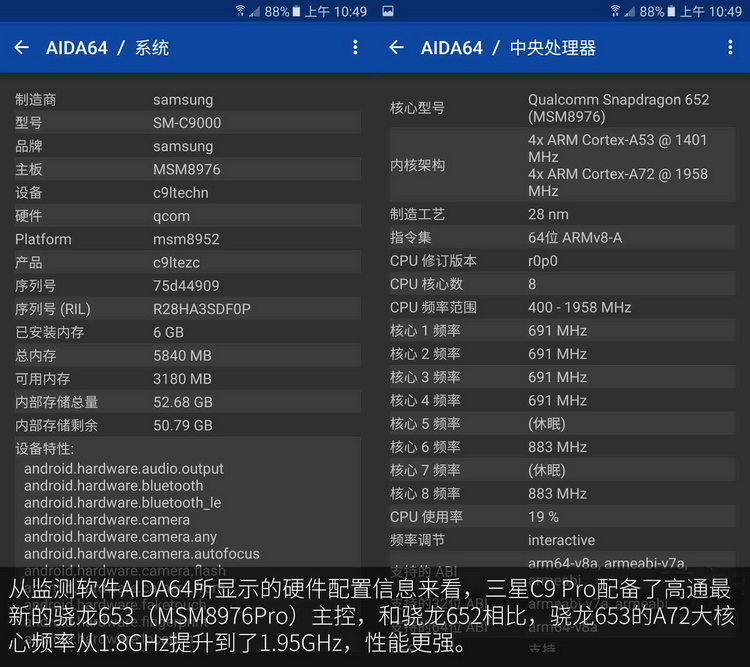The image size is (750, 667).
Task: Select CPU 修订版本 r0p0 value
Action: tap(543, 261)
